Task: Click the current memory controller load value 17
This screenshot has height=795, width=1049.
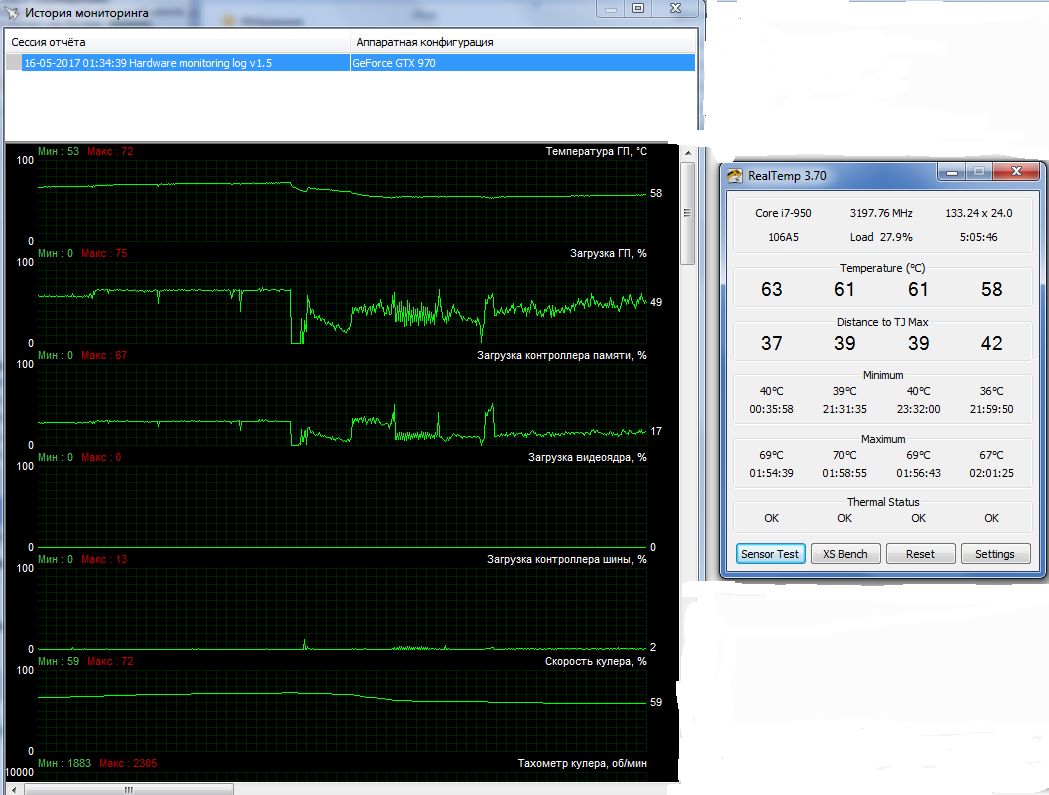Action: (x=656, y=431)
